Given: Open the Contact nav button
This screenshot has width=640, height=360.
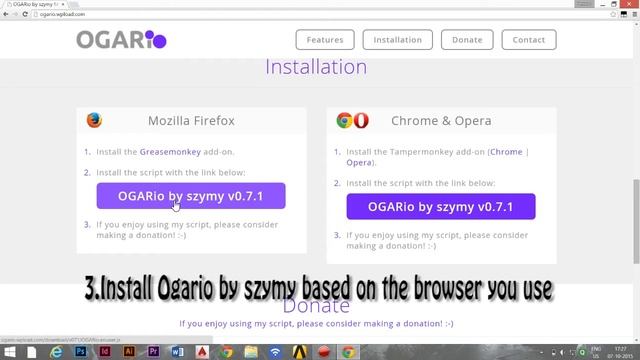Looking at the screenshot, I should (x=529, y=40).
